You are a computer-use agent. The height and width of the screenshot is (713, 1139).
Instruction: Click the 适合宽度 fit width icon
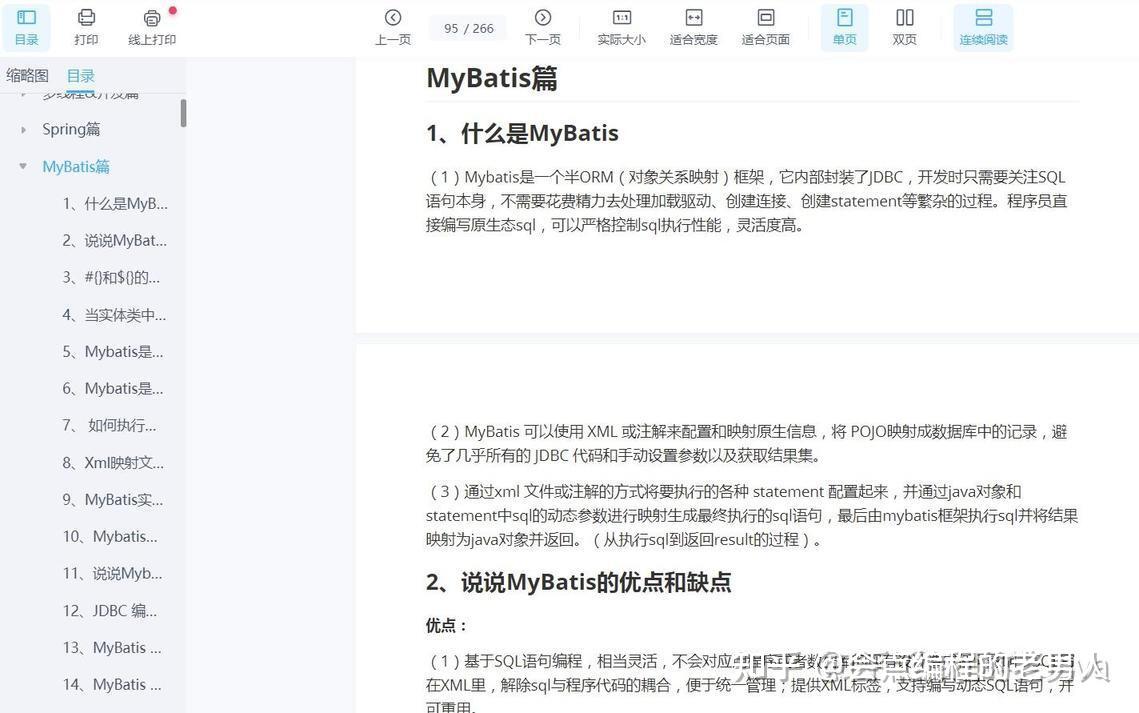point(693,26)
